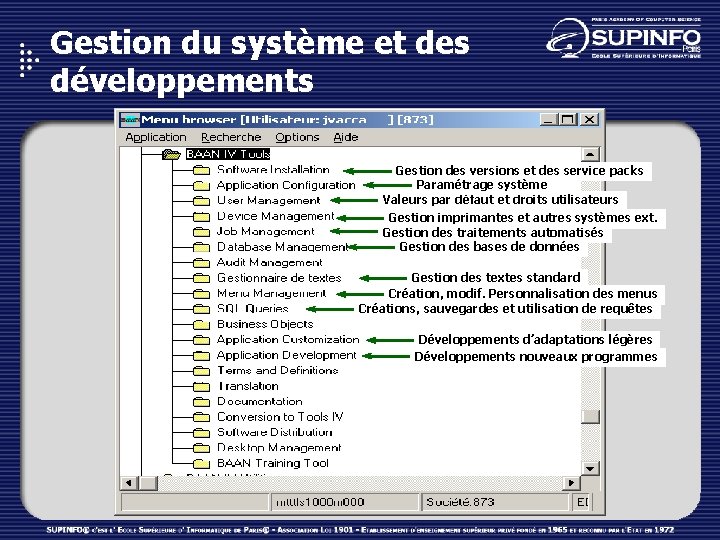Click the vertical scrollbar down arrow
Screen dimensions: 720x540
coord(590,468)
